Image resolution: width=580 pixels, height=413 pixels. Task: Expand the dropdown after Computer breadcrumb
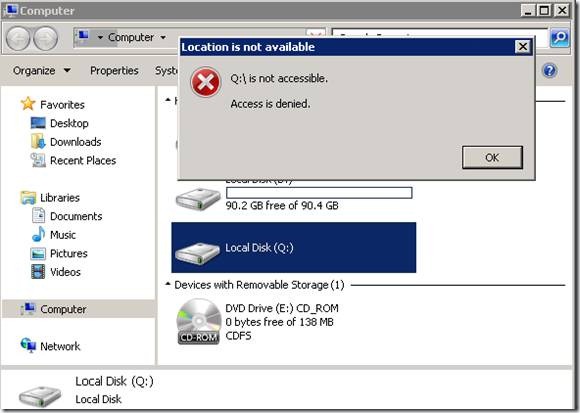click(163, 38)
